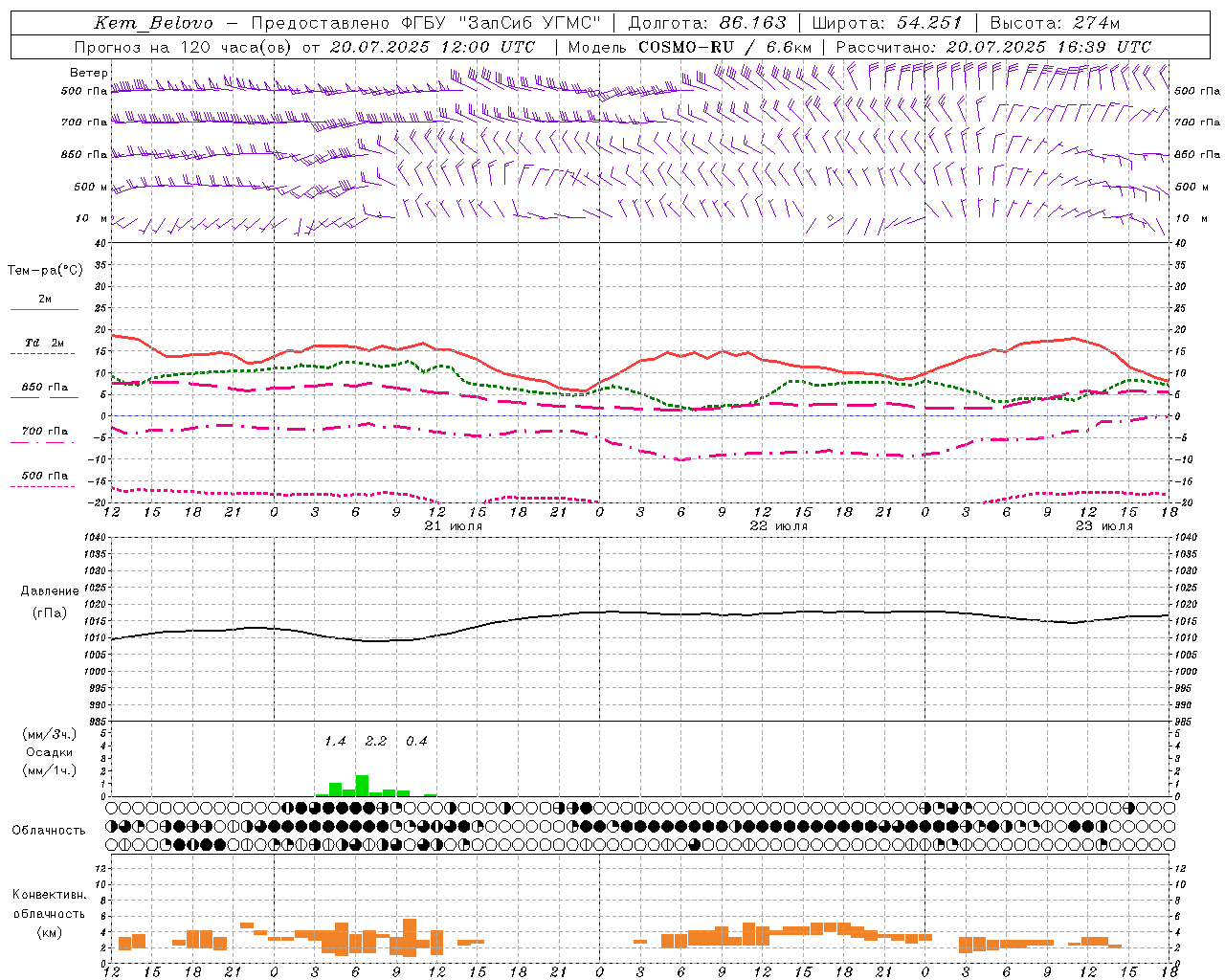Click the Конвективн. panel label

pos(49,895)
